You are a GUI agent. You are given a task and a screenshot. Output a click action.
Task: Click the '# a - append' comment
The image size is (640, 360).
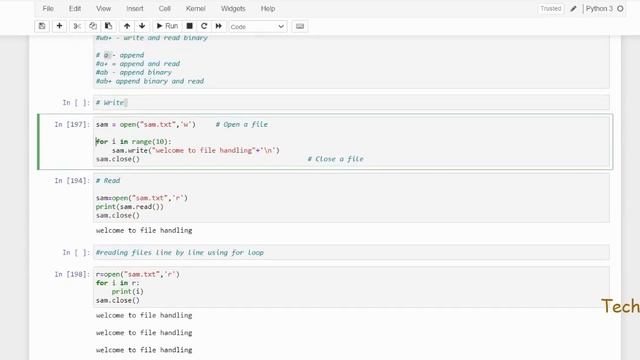120,55
